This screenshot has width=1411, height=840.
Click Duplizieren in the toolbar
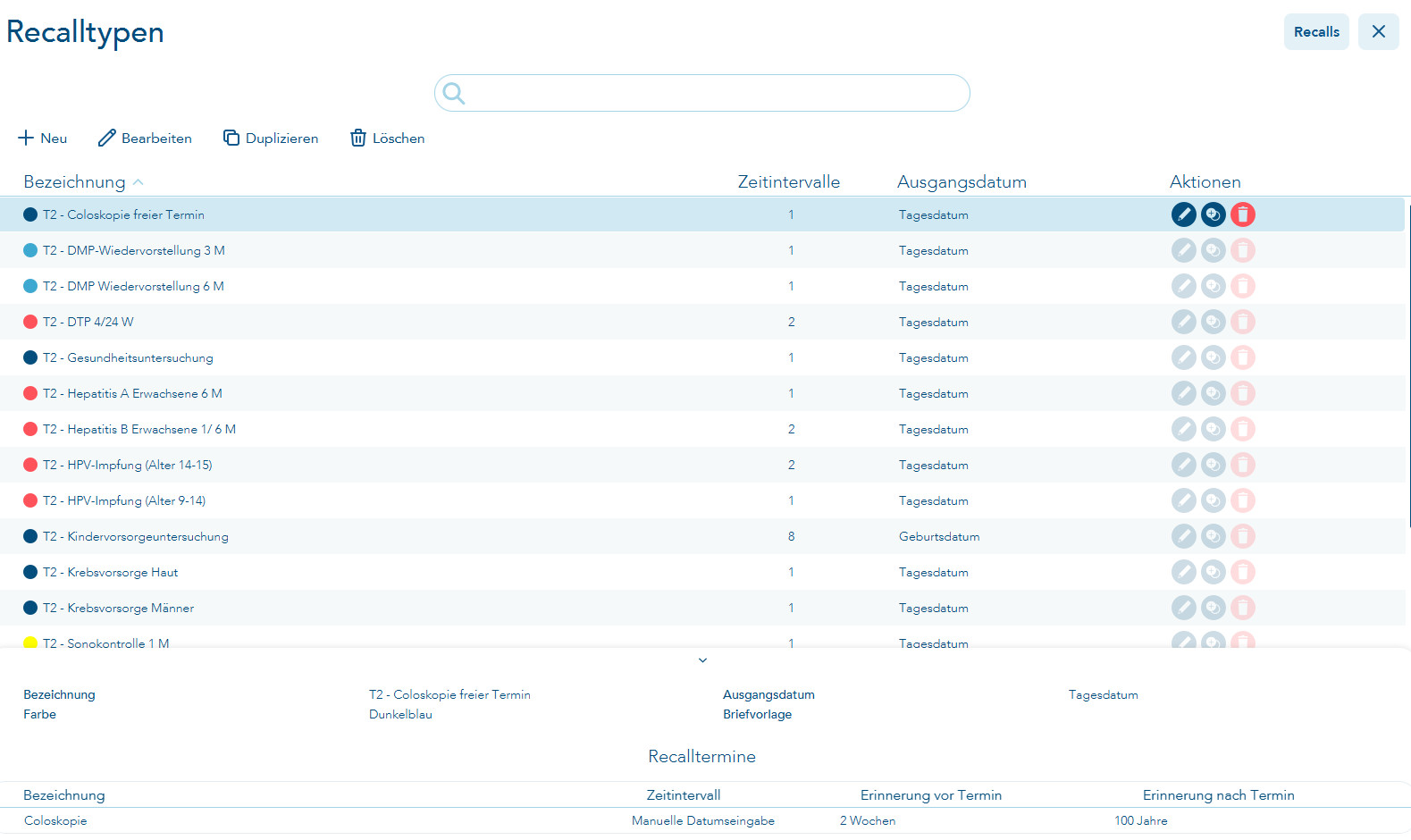point(271,139)
